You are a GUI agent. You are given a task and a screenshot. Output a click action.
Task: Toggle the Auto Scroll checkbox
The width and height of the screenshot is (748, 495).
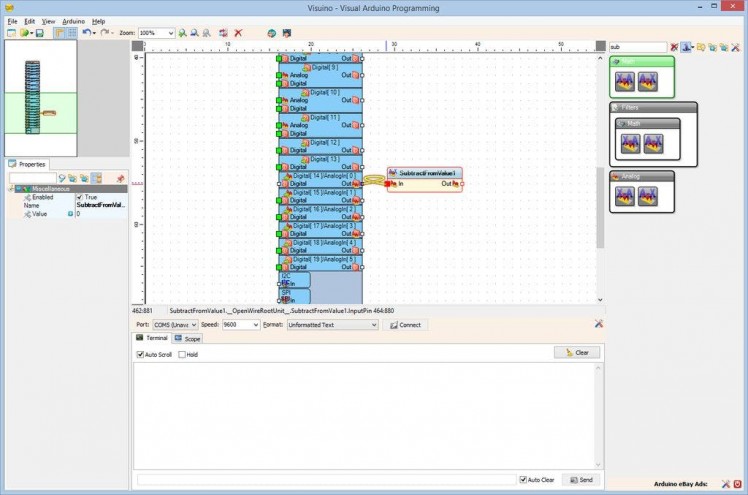pyautogui.click(x=141, y=354)
